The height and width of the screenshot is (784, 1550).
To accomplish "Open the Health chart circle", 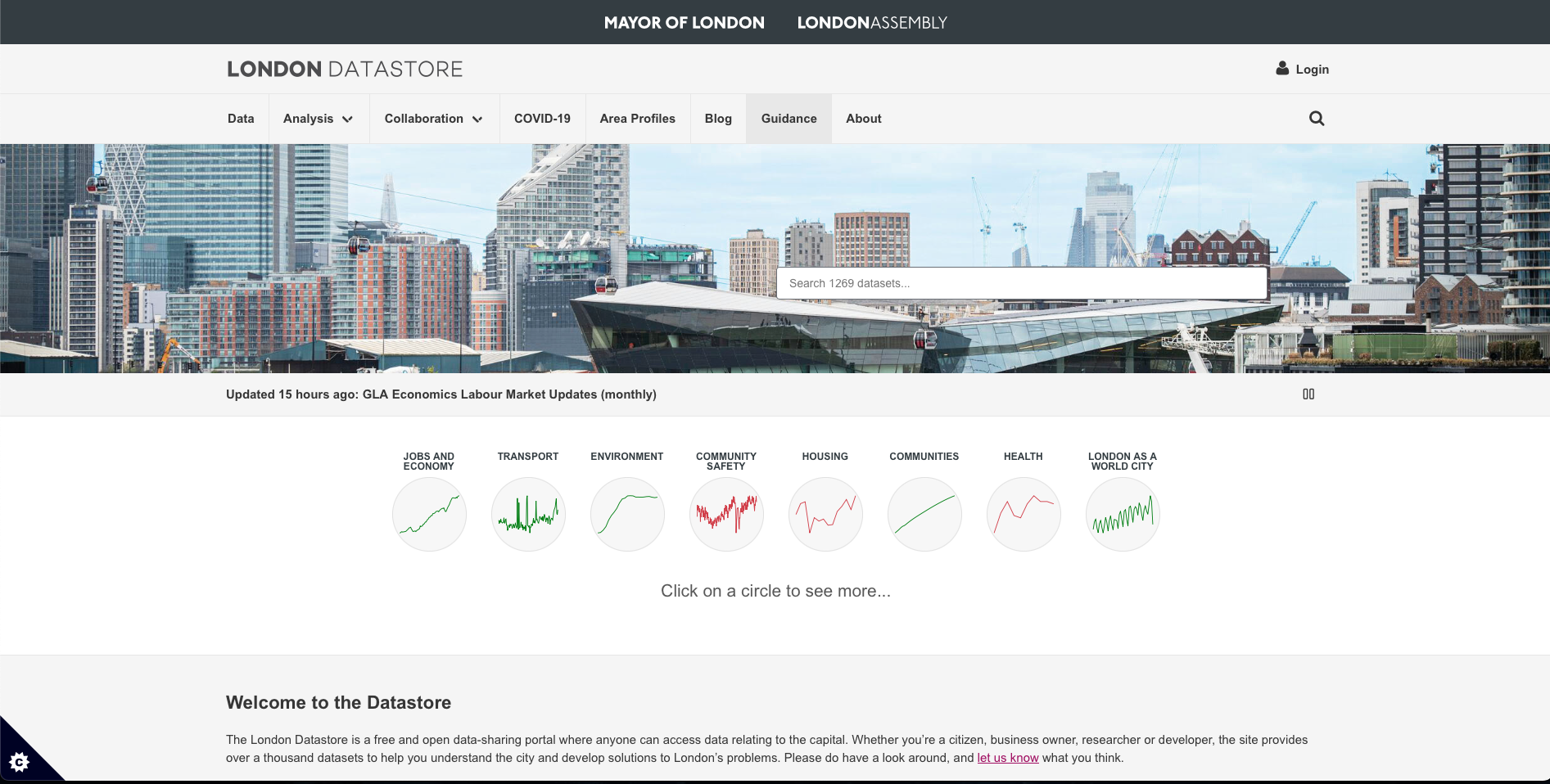I will point(1024,515).
